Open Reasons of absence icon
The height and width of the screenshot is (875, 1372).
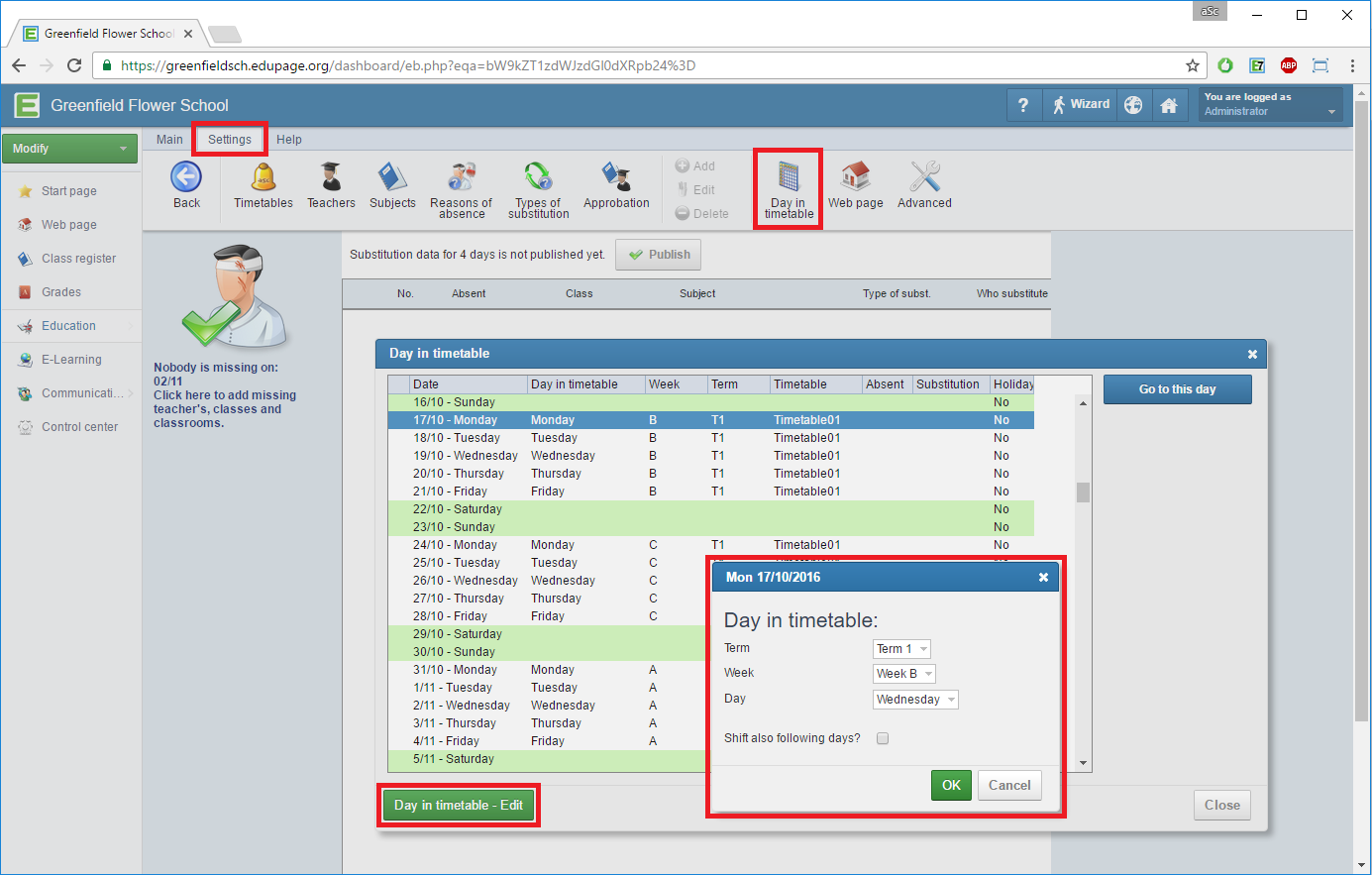461,178
